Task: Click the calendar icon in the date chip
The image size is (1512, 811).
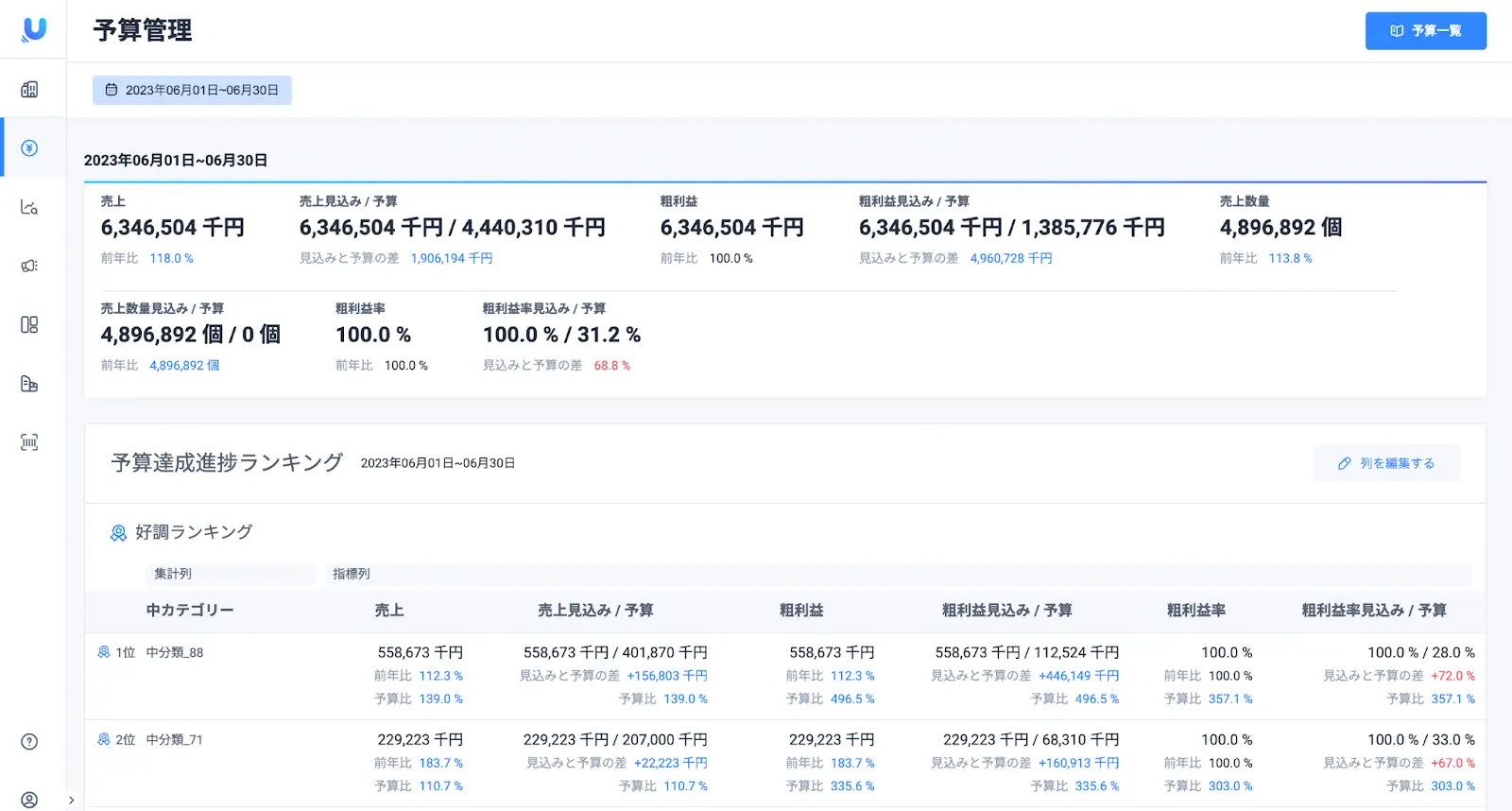Action: 112,90
